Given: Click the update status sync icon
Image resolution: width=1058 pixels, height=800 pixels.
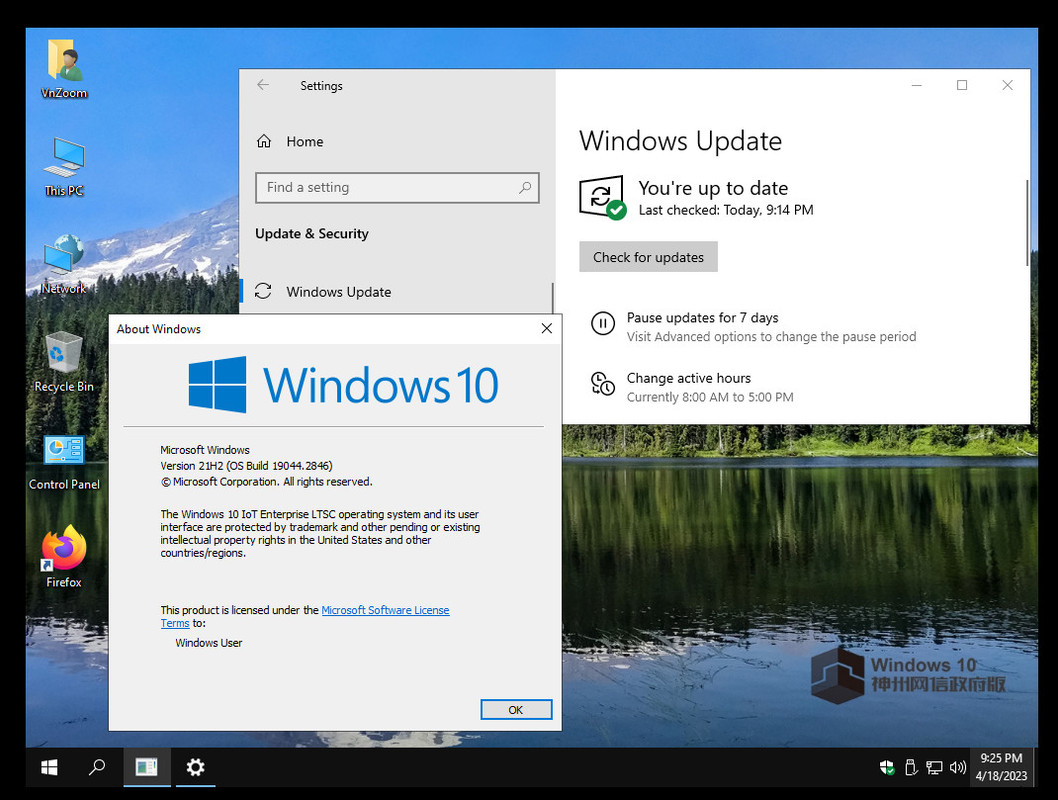Looking at the screenshot, I should coord(602,197).
